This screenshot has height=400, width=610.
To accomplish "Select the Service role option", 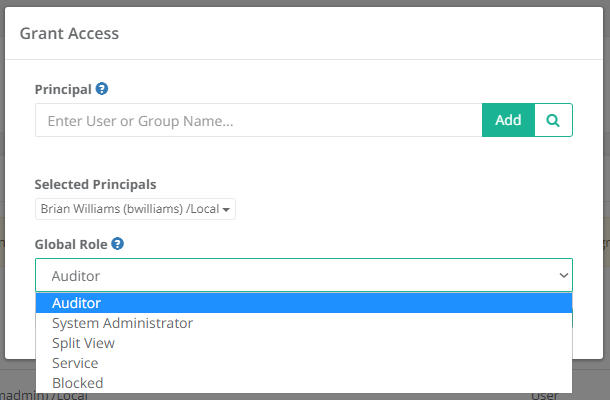I will point(75,363).
